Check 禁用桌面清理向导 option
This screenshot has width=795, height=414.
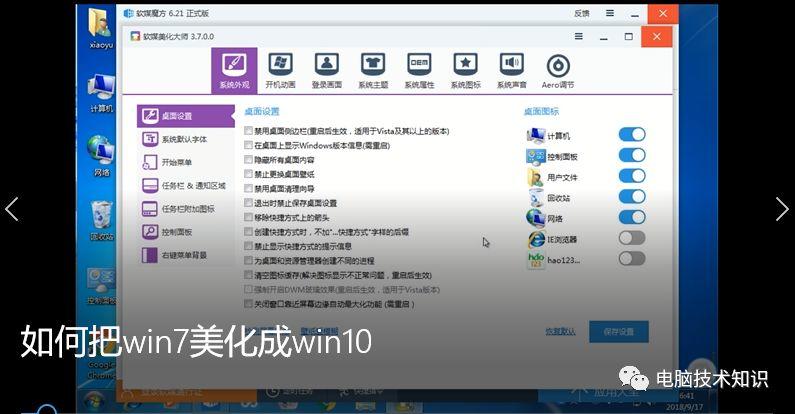click(x=248, y=188)
